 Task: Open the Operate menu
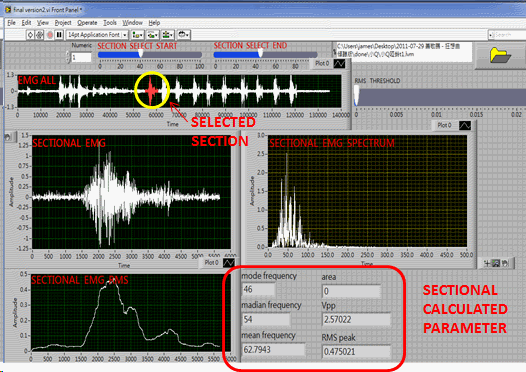point(87,23)
